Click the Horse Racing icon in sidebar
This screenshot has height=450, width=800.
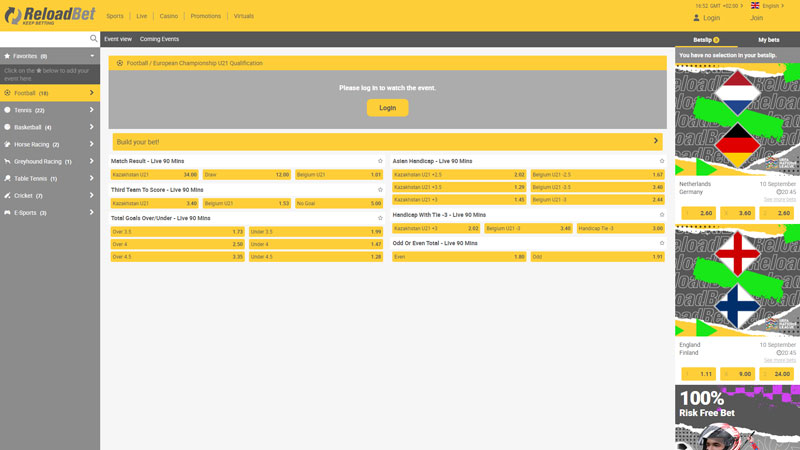[x=8, y=144]
